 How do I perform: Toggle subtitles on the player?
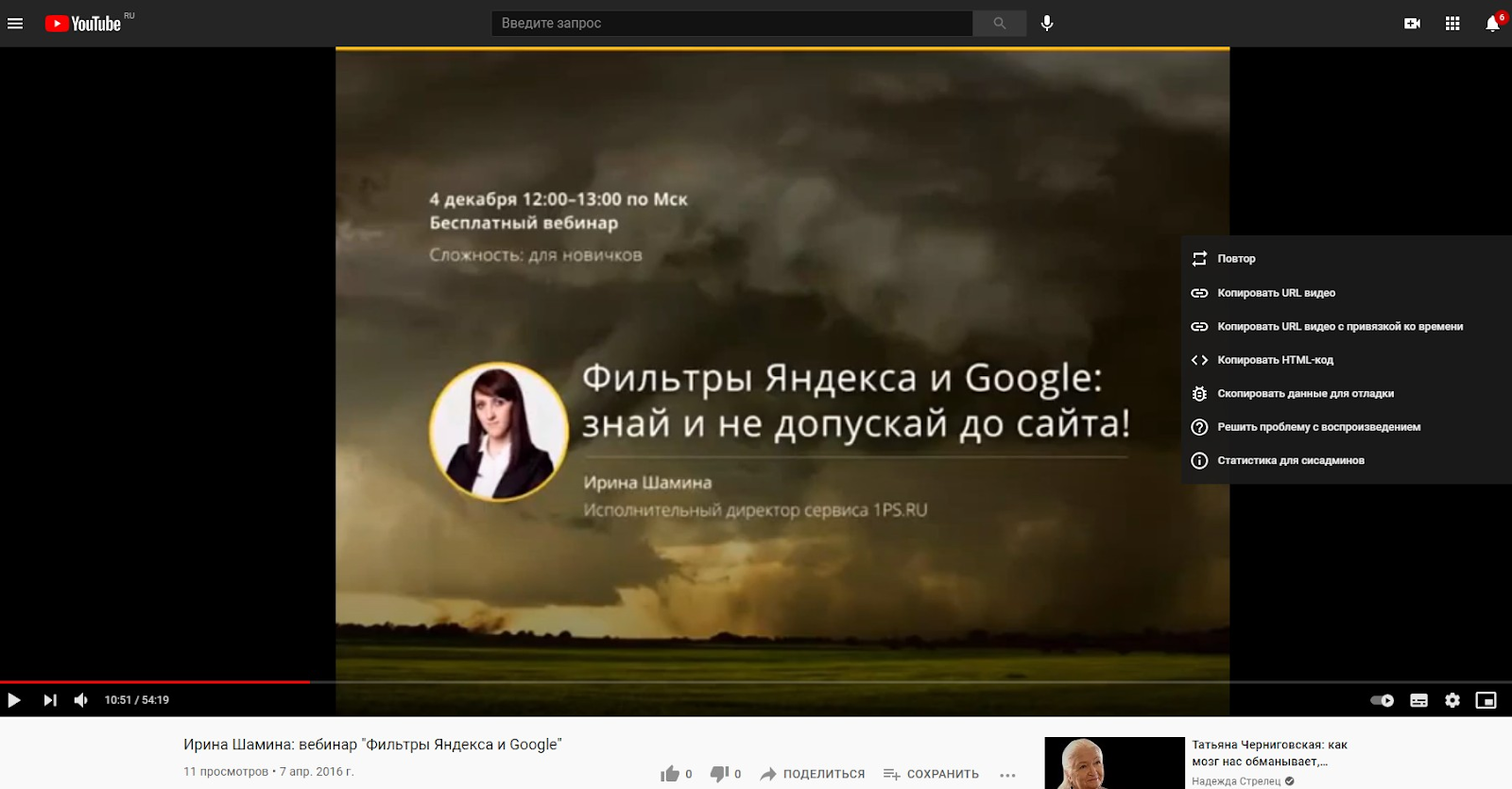click(x=1418, y=700)
